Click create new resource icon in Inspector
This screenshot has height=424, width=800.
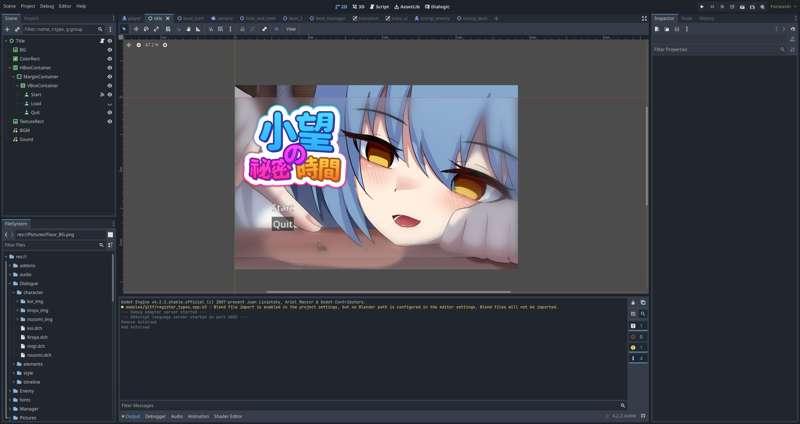pos(657,29)
